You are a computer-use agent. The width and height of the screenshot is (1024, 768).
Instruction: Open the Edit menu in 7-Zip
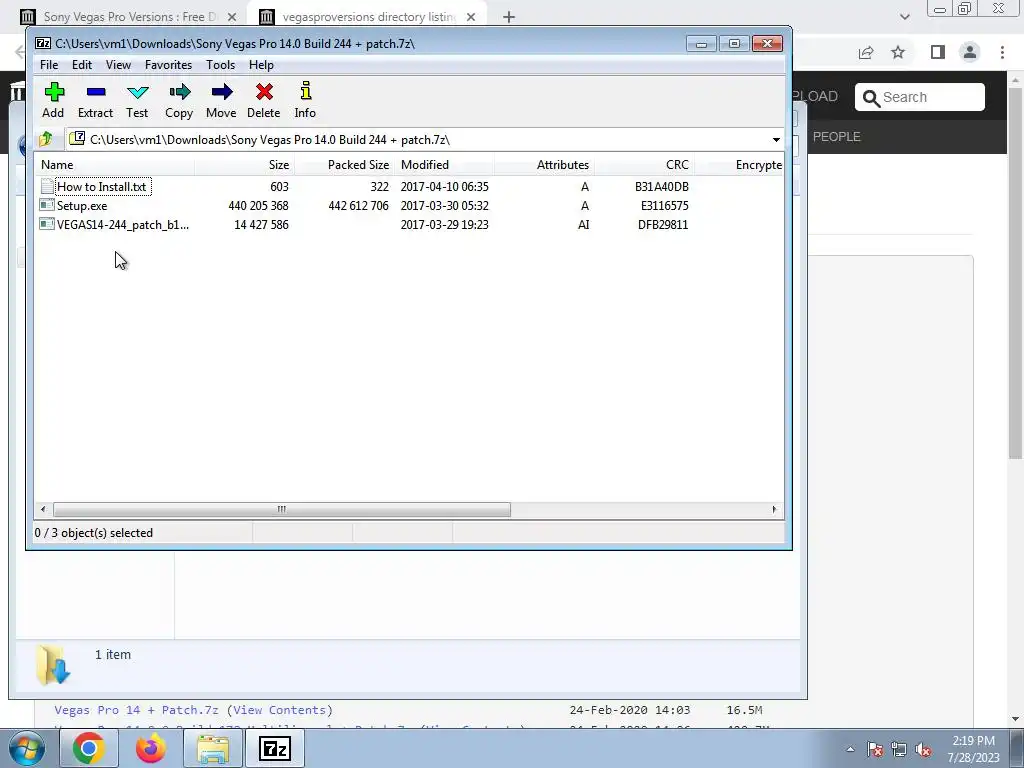(x=82, y=65)
